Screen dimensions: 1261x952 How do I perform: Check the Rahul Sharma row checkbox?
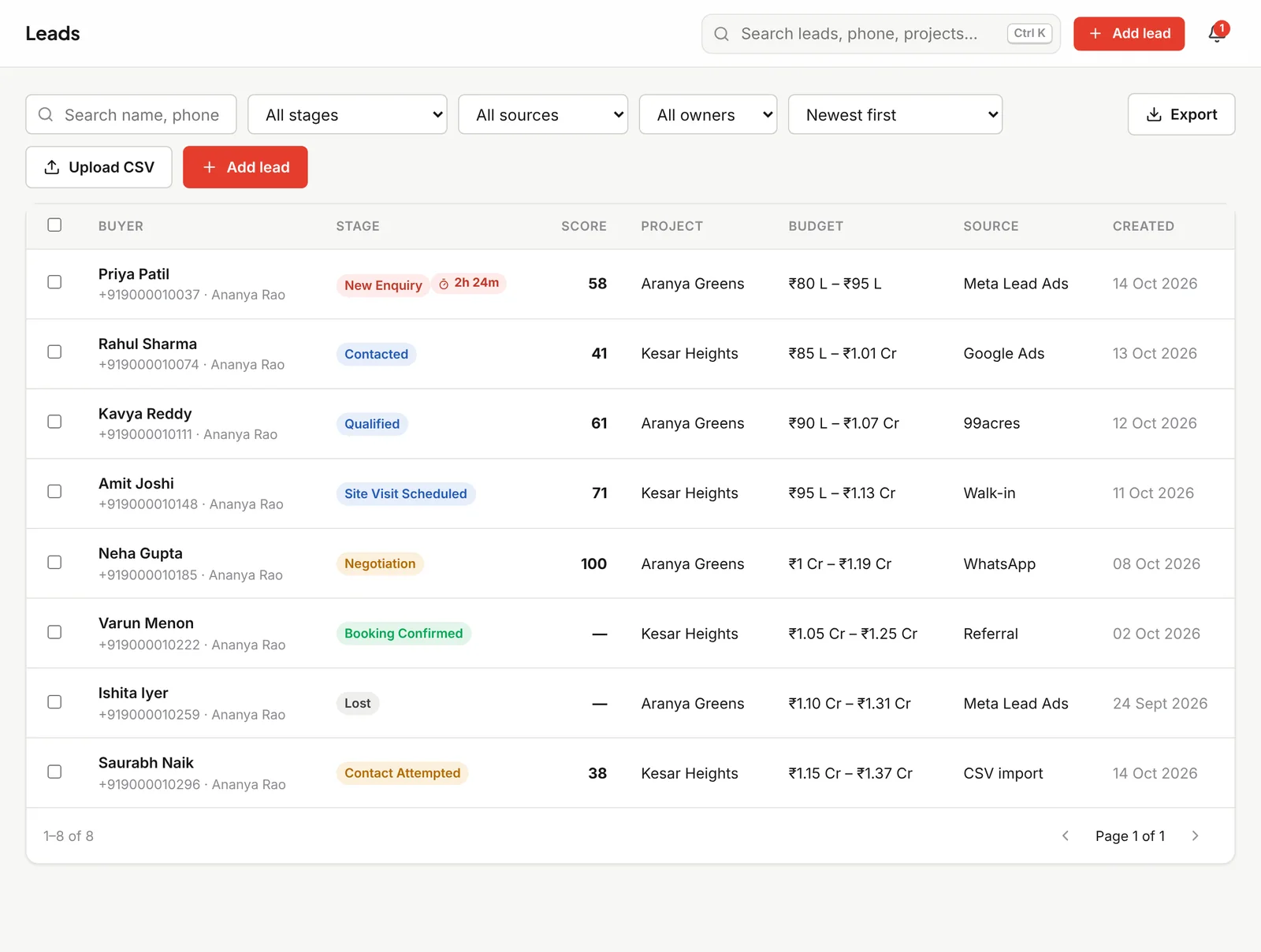tap(54, 351)
